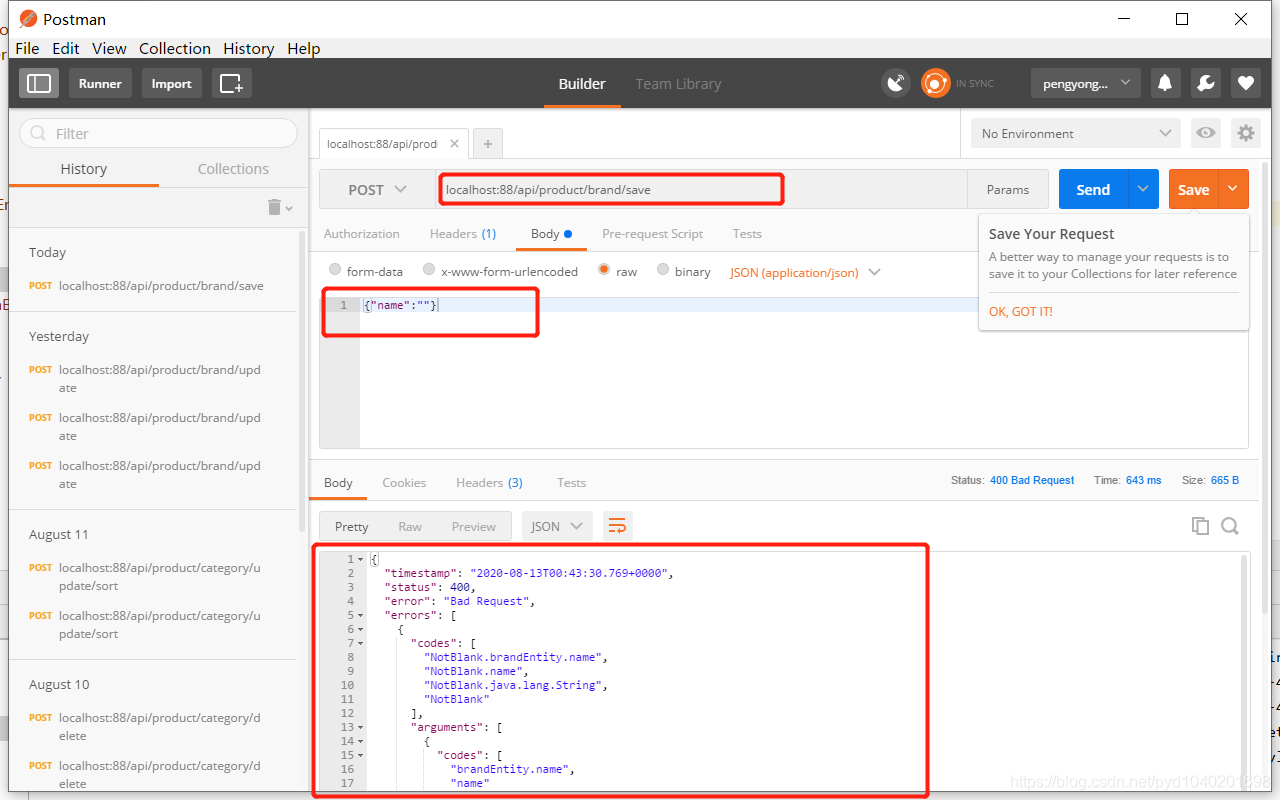The image size is (1280, 800).
Task: Click the interceptor satellite icon
Action: click(896, 84)
